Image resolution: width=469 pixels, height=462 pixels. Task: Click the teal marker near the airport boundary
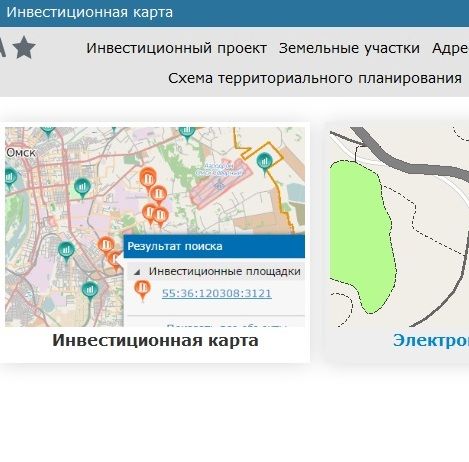264,163
